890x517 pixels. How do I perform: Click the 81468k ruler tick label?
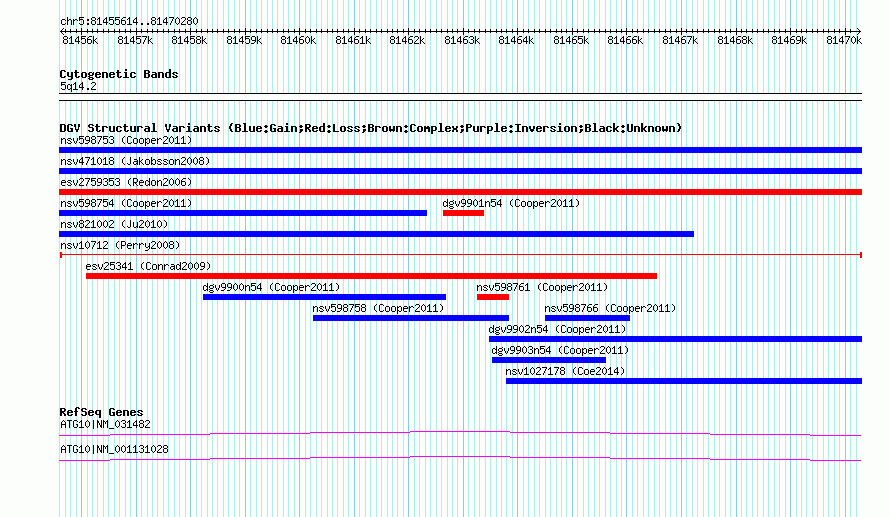tap(735, 40)
